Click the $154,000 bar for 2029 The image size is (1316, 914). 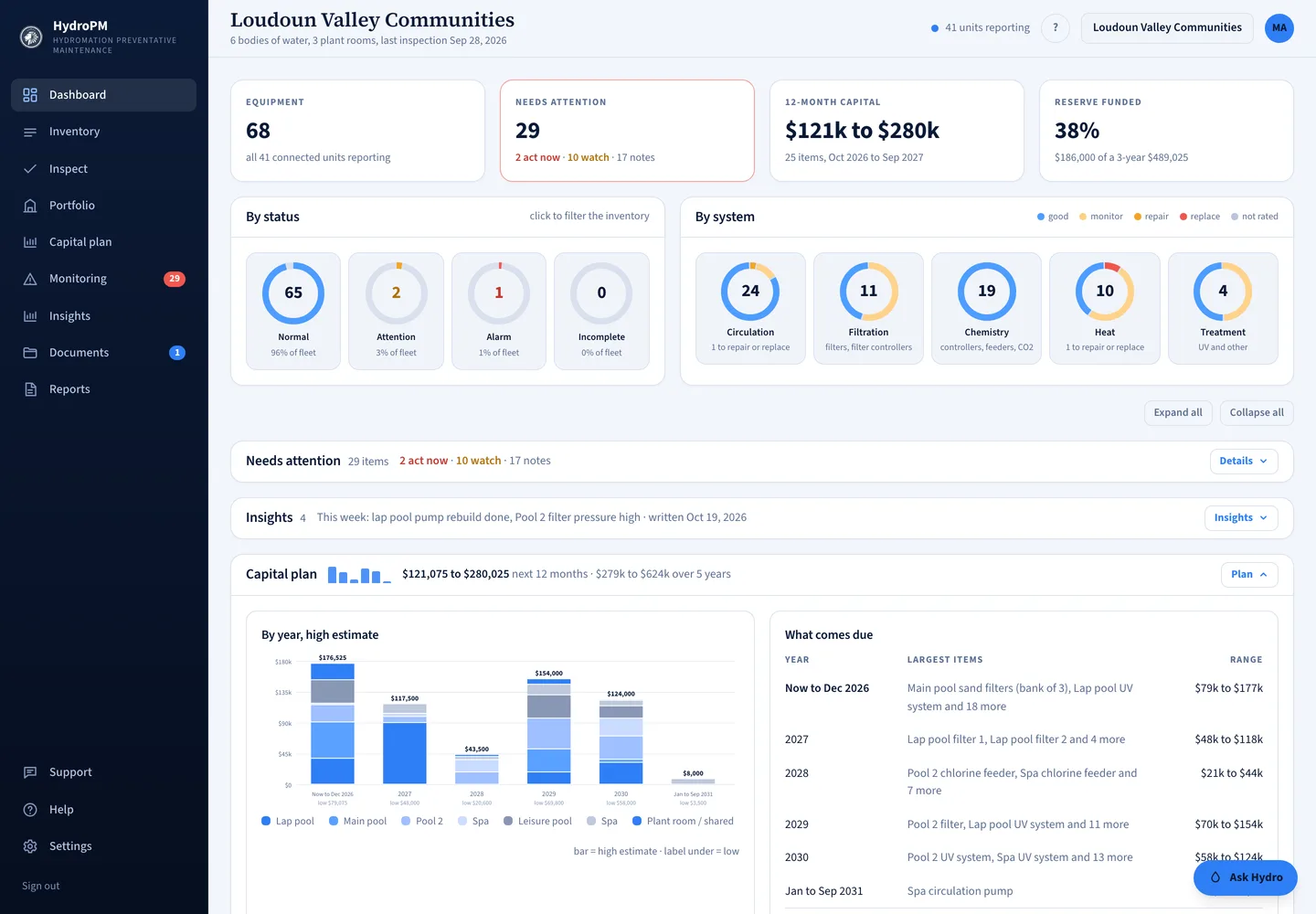(x=548, y=731)
